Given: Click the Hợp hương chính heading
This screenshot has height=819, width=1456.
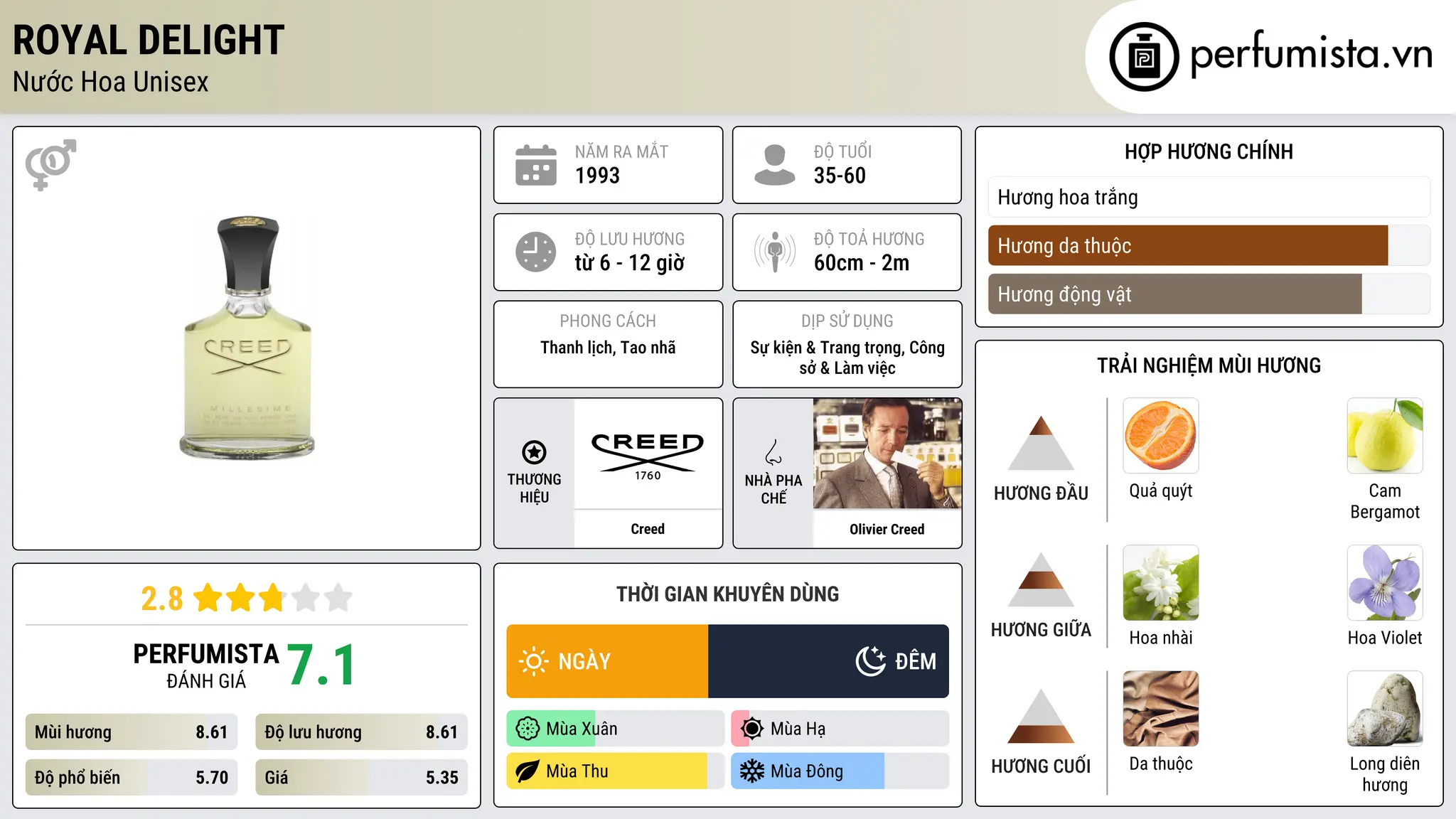Looking at the screenshot, I should point(1209,151).
